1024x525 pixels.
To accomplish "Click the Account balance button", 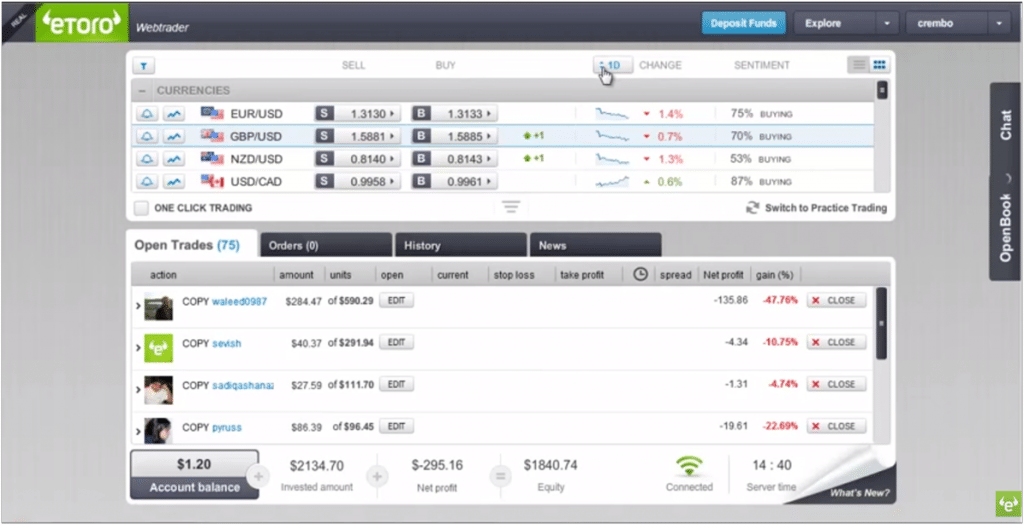I will pyautogui.click(x=194, y=475).
